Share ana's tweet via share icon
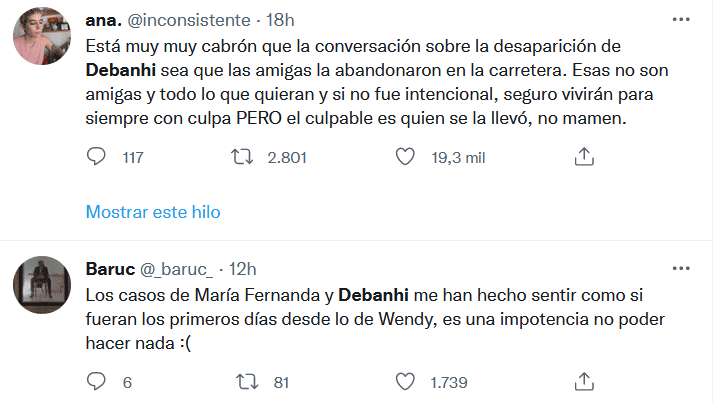Screen dimensions: 714x402 [586, 157]
